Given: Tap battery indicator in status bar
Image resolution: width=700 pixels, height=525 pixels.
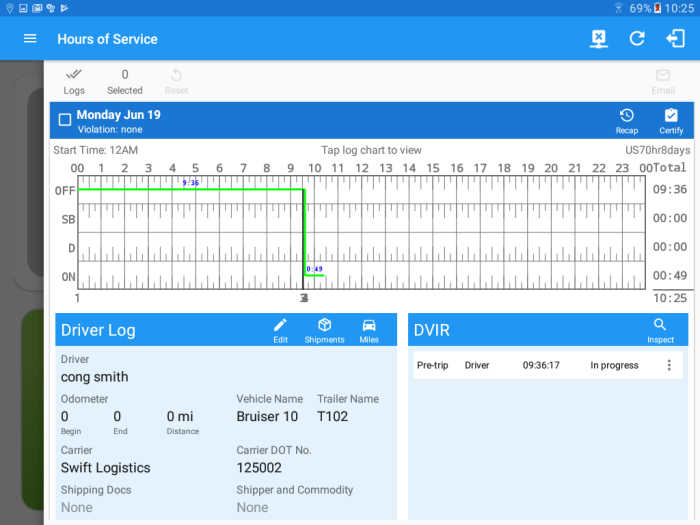Looking at the screenshot, I should 657,8.
